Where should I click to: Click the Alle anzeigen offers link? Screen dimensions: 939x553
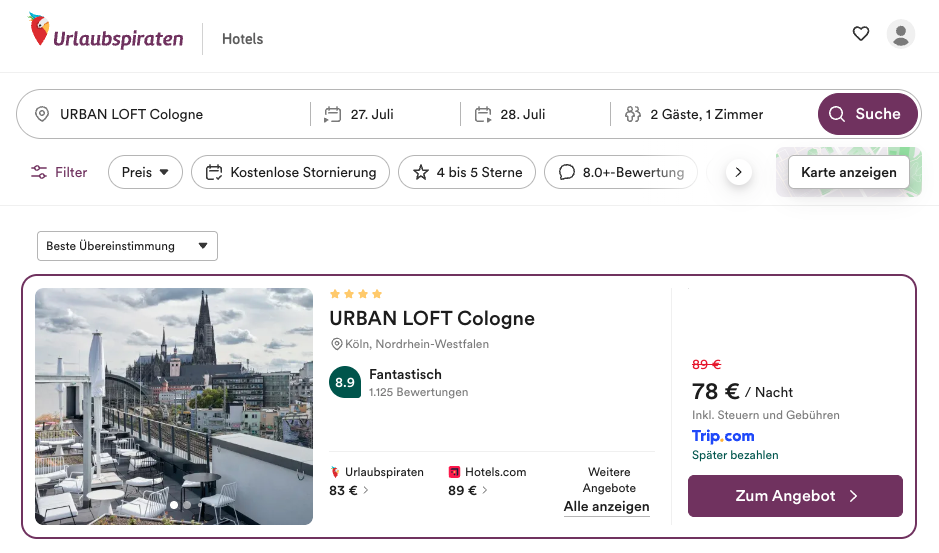(606, 507)
